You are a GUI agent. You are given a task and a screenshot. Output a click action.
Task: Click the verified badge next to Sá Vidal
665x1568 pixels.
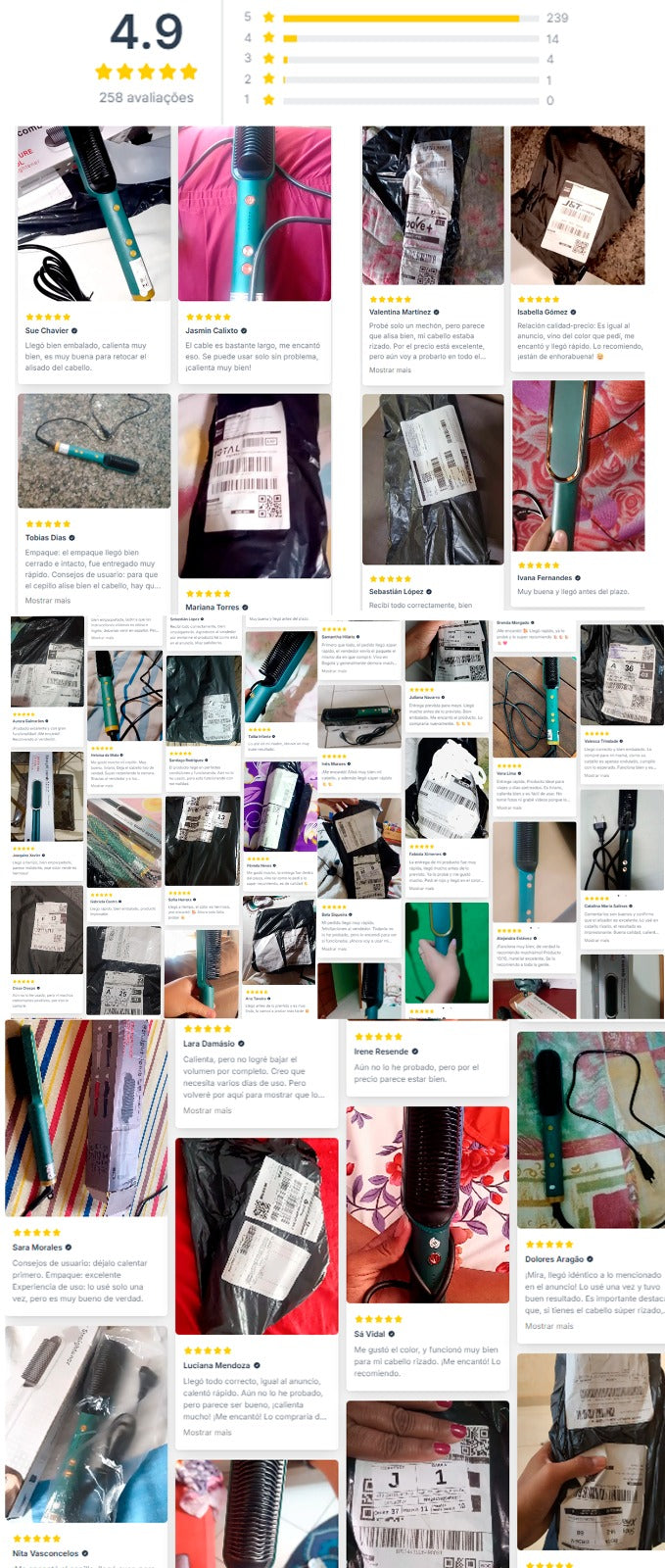(392, 1334)
